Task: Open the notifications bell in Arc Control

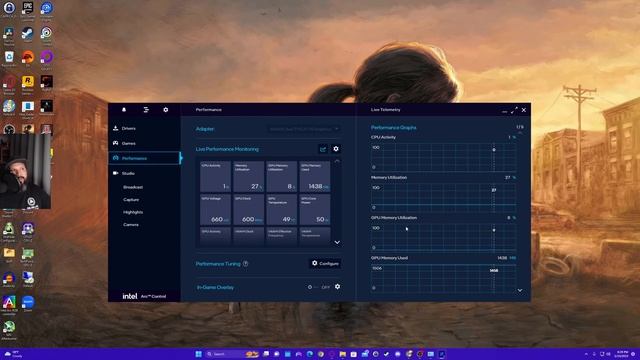Action: (x=124, y=110)
